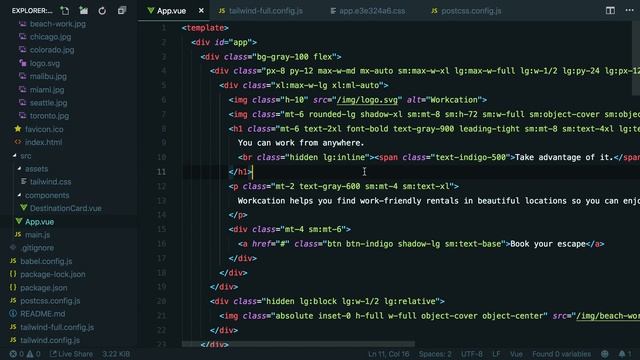Click the Ln 11, Col 16 position indicator
The height and width of the screenshot is (360, 640).
pyautogui.click(x=389, y=354)
